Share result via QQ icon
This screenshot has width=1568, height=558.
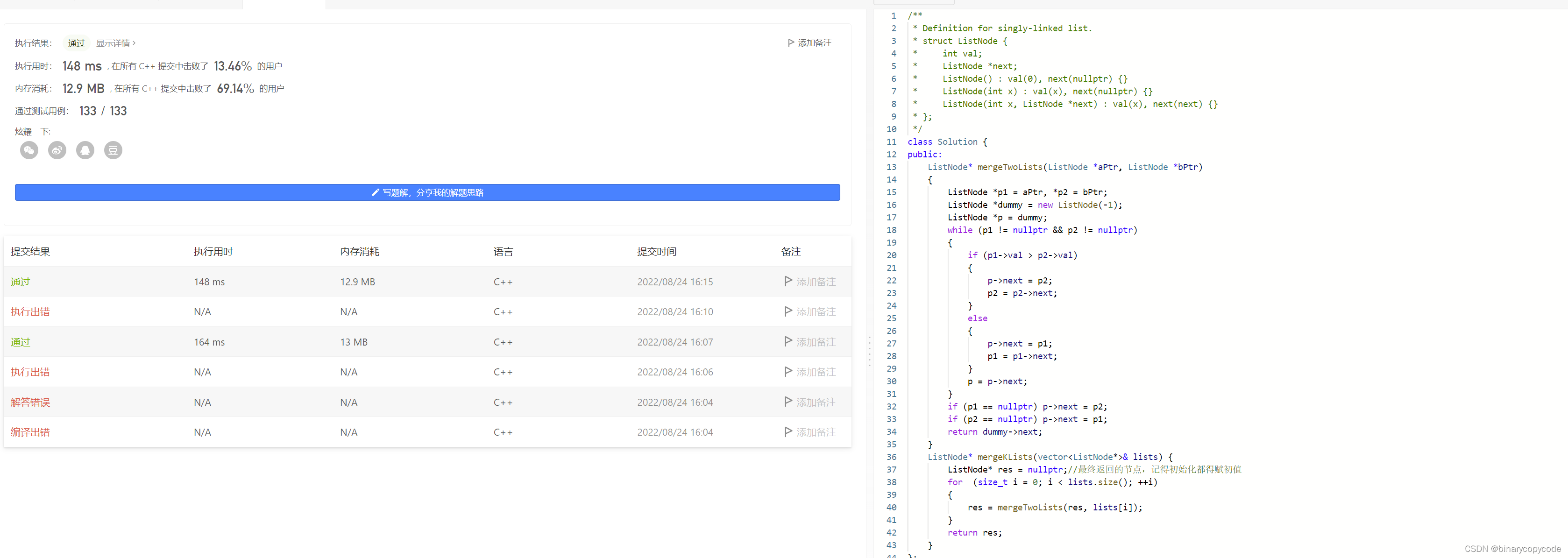coord(85,150)
